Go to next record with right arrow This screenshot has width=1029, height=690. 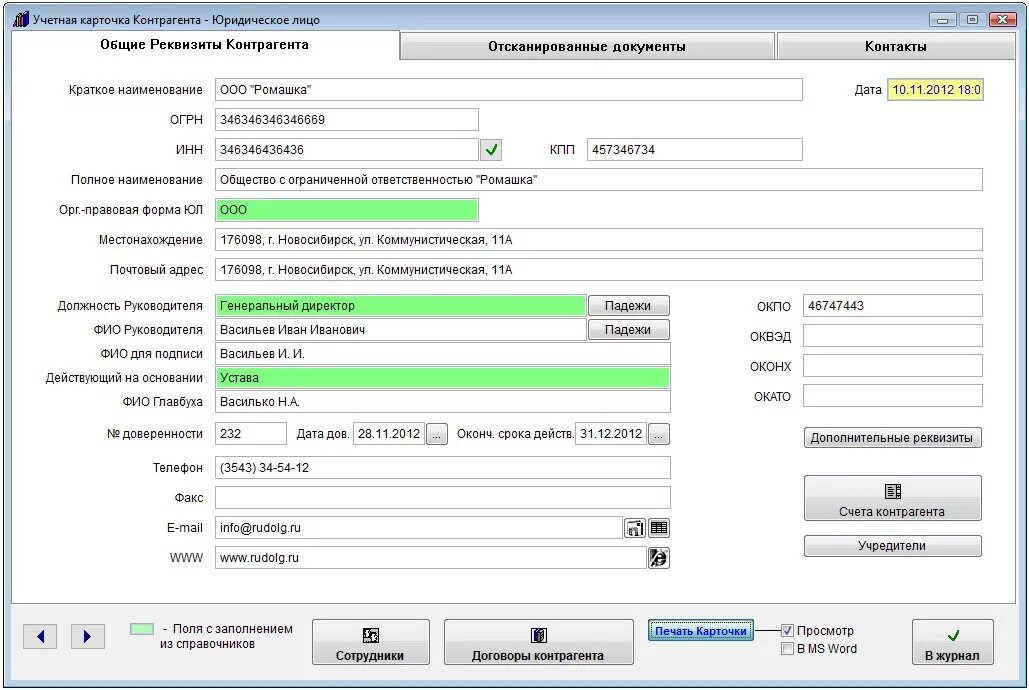point(87,636)
